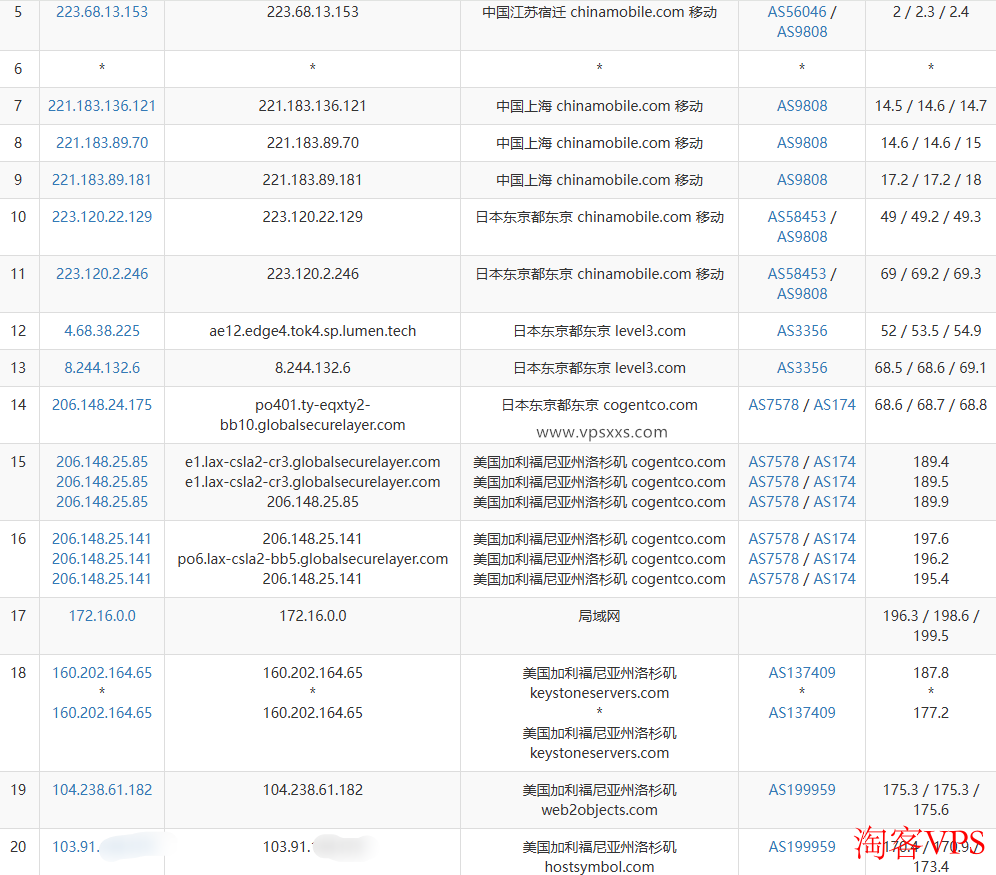Open the blue 223.120.22.129 IP link
Screen dimensions: 996x875
point(102,217)
